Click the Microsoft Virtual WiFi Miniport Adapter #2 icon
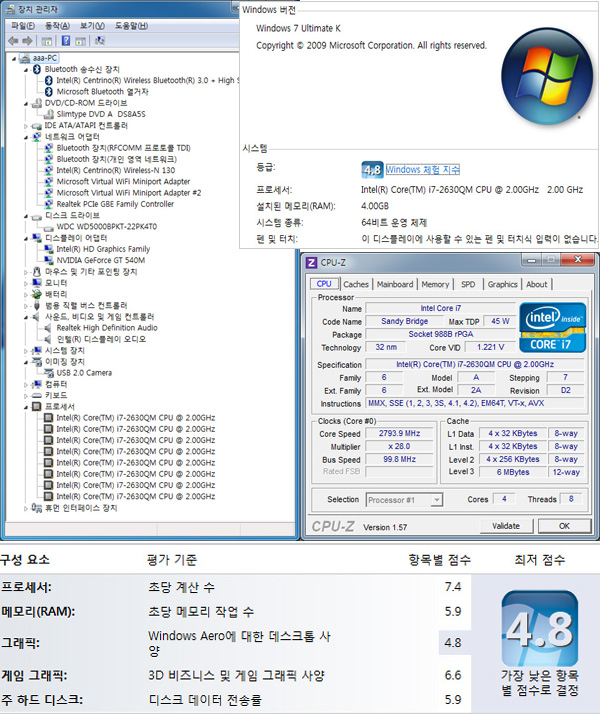This screenshot has height=717, width=600. tap(48, 193)
